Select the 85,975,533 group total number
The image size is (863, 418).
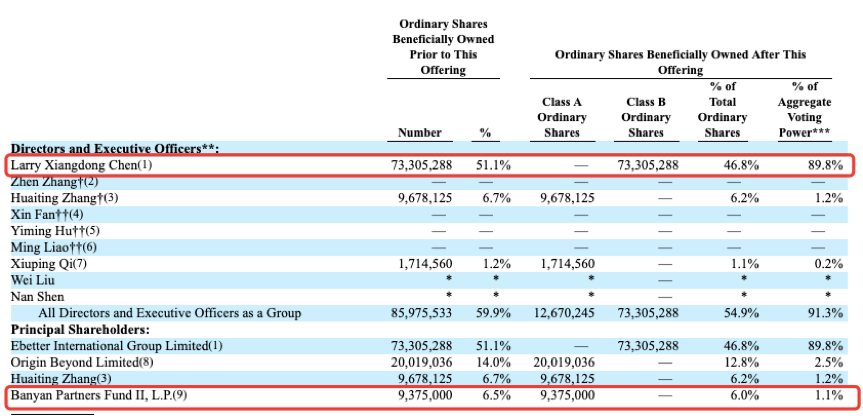[x=420, y=313]
